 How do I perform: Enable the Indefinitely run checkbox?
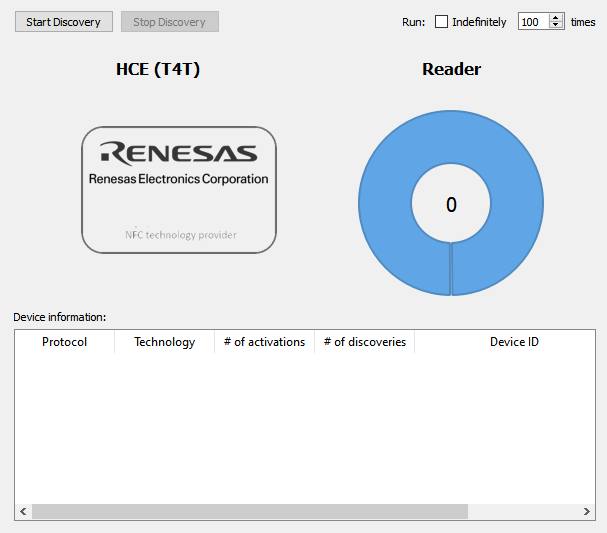[442, 22]
